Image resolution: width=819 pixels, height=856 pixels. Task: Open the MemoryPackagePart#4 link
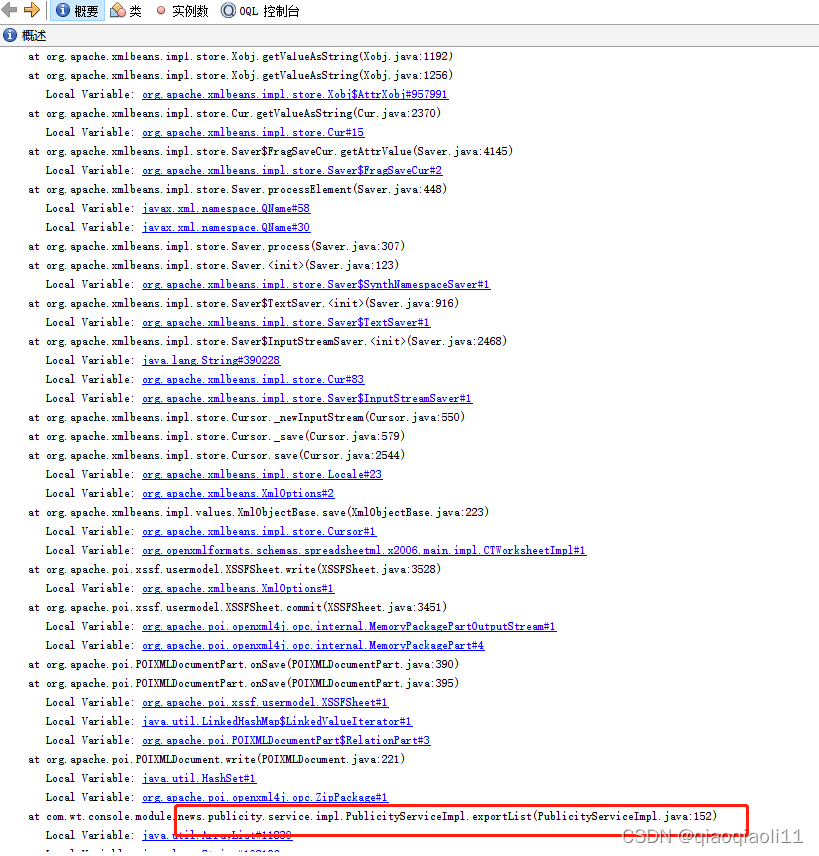pyautogui.click(x=313, y=645)
